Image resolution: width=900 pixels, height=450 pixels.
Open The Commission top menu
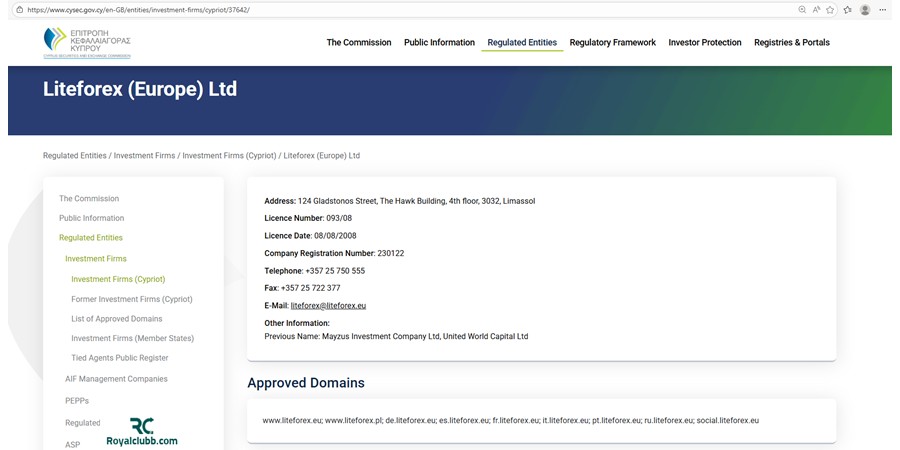tap(359, 42)
